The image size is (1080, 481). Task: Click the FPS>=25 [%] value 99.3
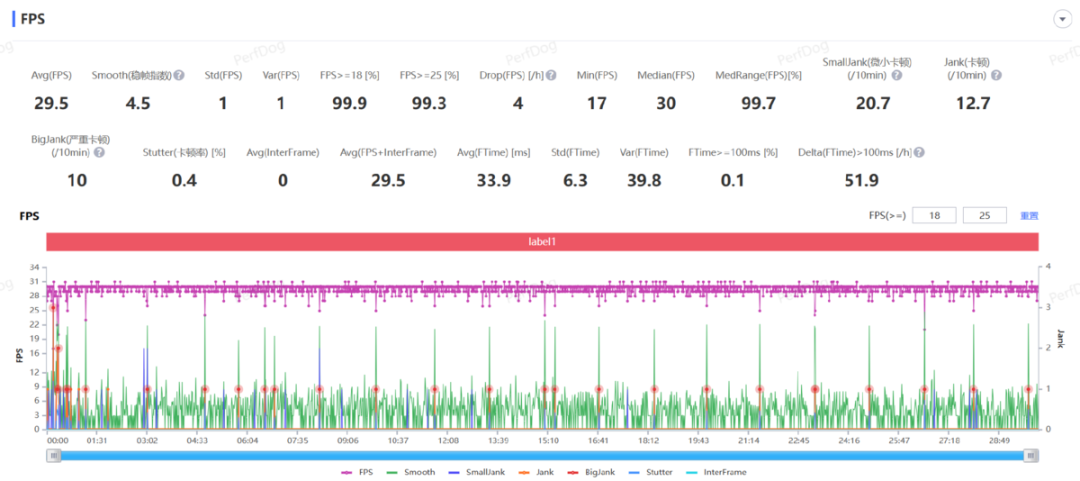428,104
